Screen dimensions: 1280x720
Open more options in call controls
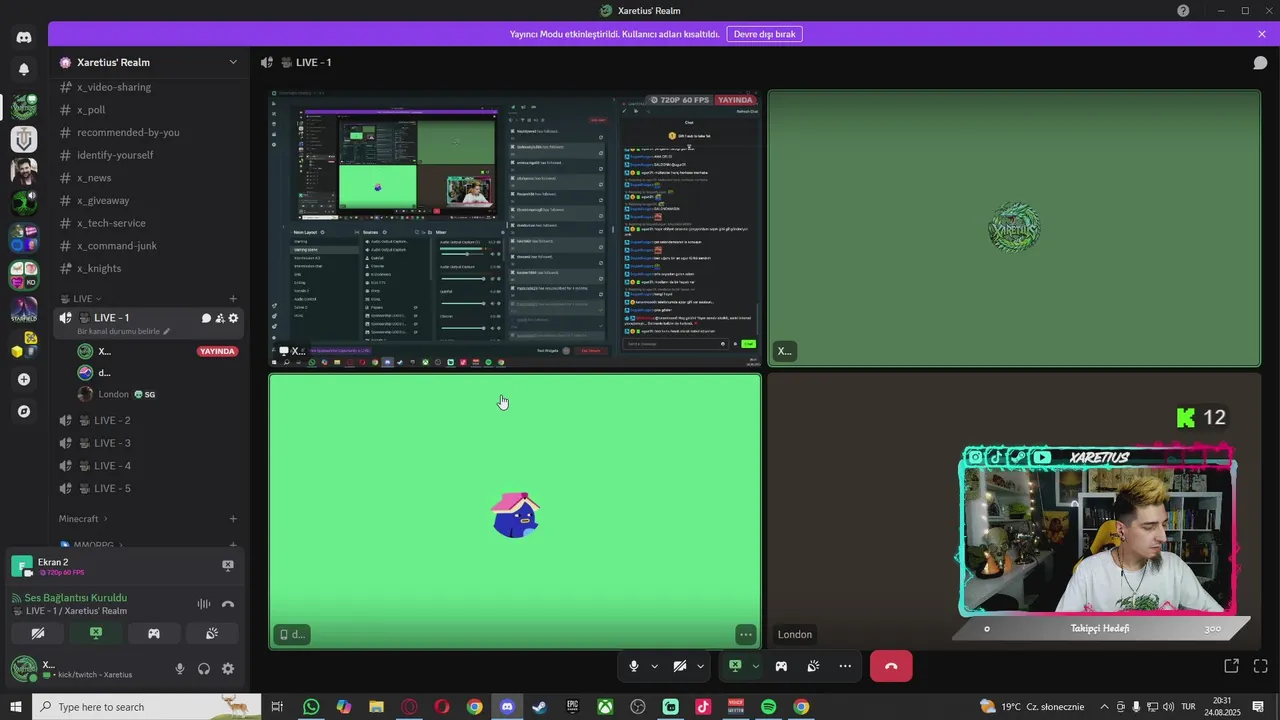(845, 666)
